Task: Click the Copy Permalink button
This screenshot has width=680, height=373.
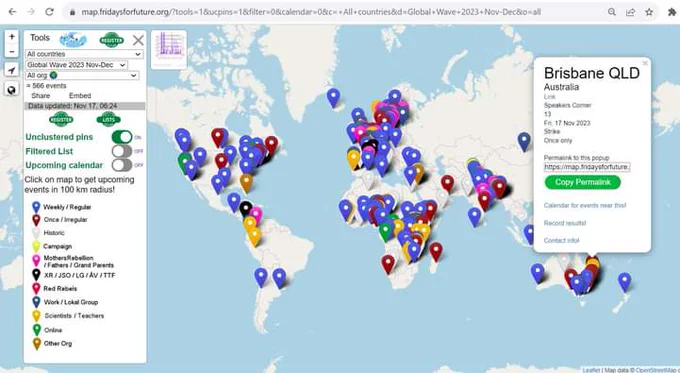Action: [x=582, y=182]
